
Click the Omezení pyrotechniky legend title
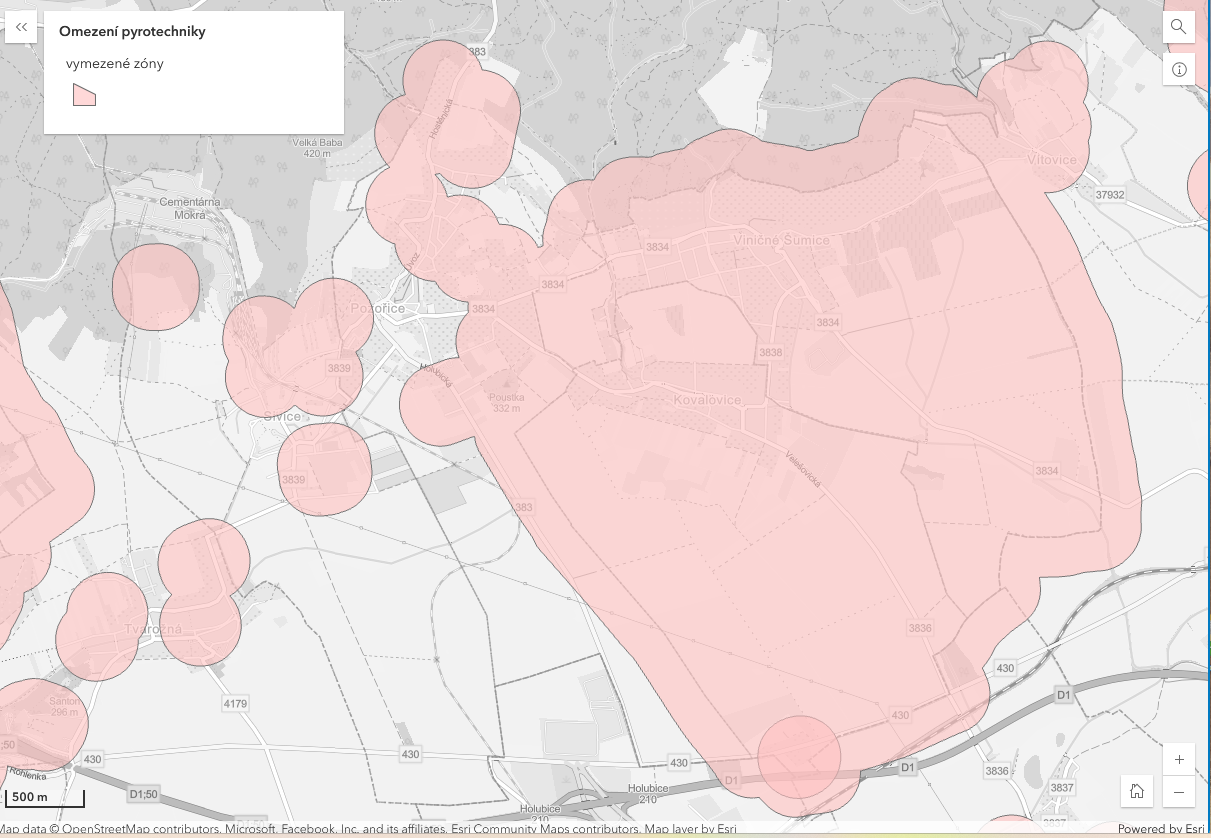point(132,32)
